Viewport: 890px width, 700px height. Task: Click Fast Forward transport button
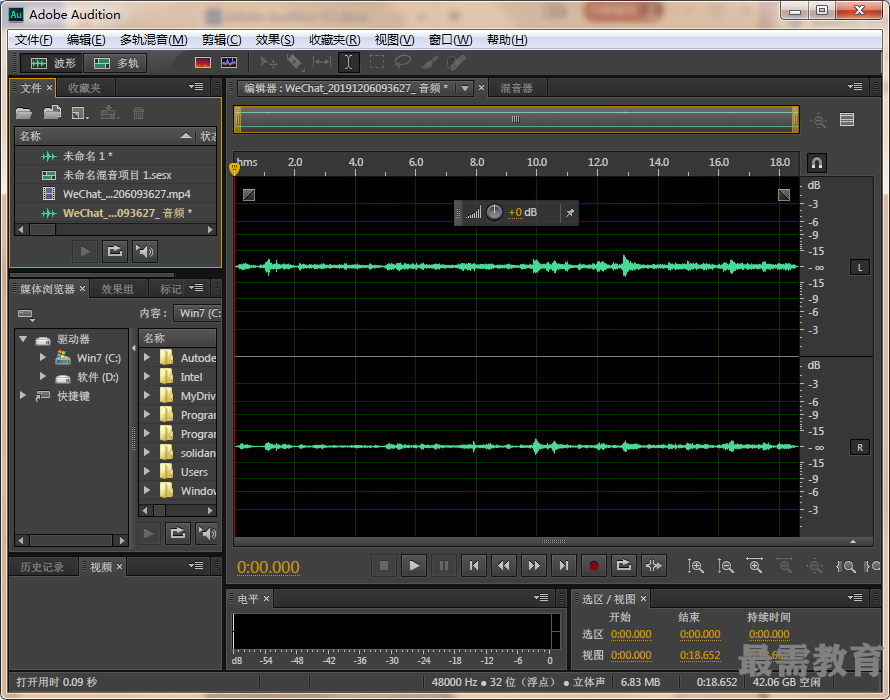534,565
